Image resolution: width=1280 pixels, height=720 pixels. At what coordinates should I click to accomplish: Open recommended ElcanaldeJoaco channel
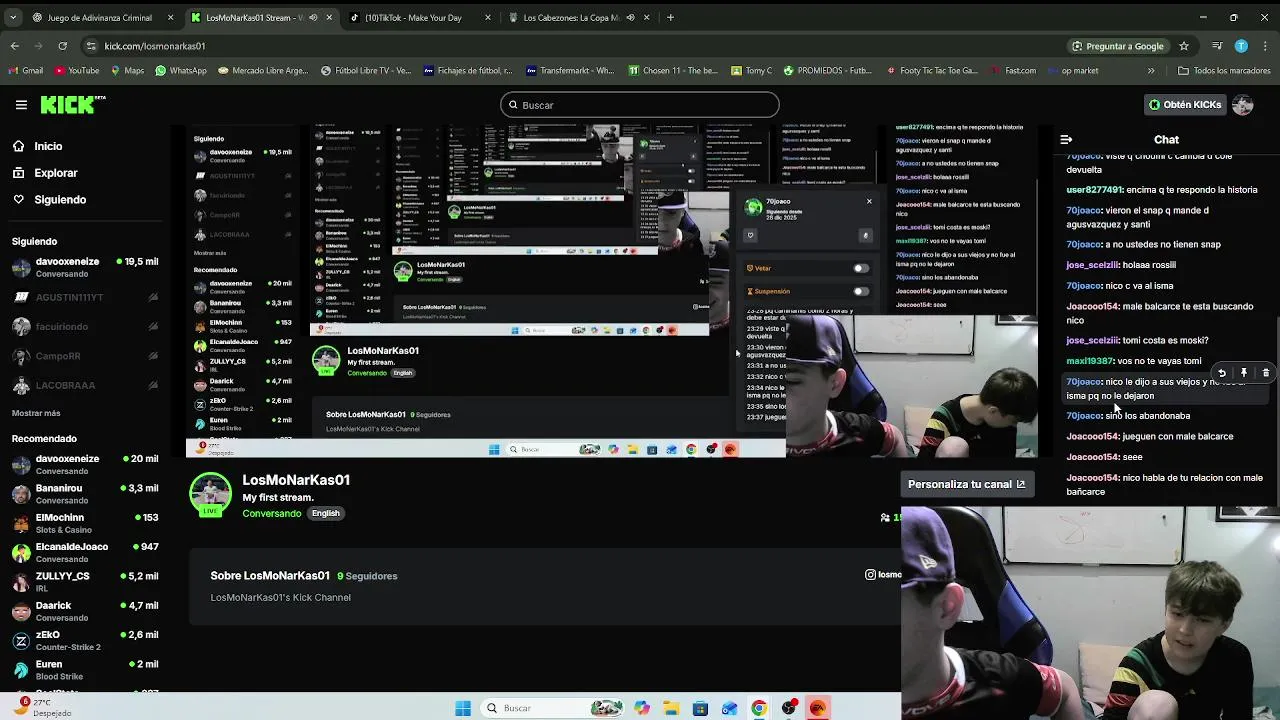(x=85, y=552)
